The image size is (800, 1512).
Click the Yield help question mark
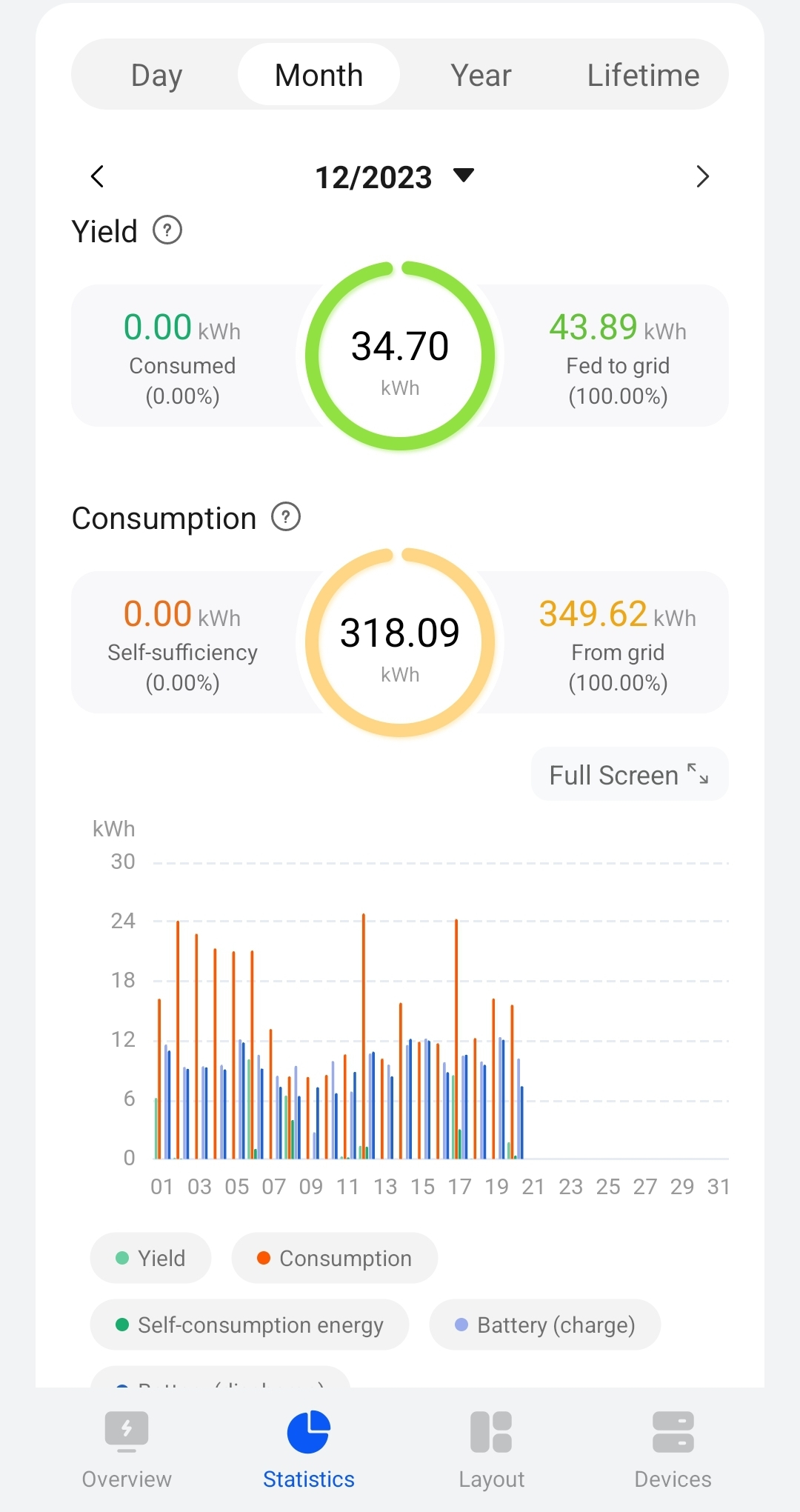click(x=167, y=230)
